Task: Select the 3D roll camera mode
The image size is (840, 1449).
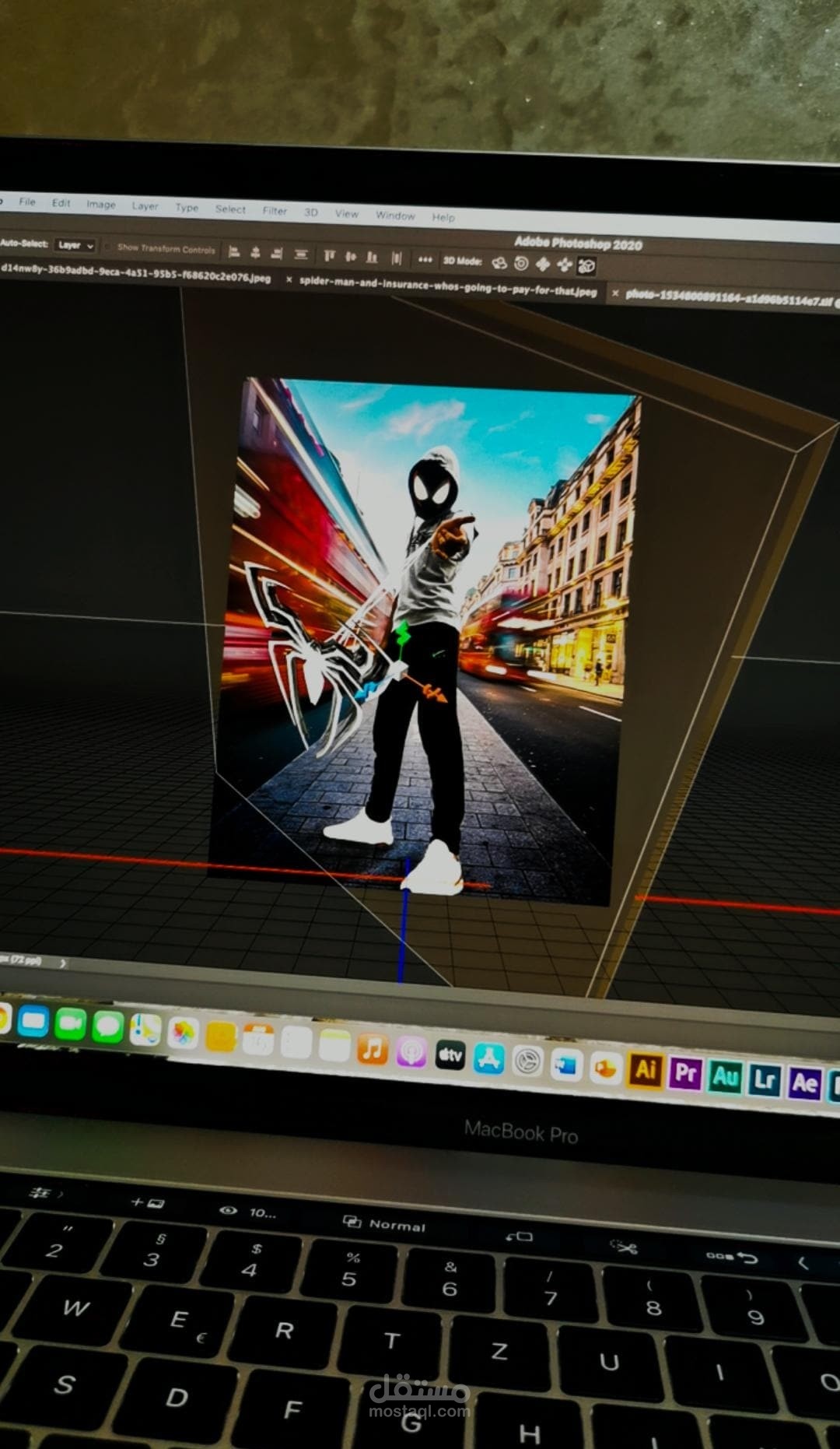Action: [521, 263]
